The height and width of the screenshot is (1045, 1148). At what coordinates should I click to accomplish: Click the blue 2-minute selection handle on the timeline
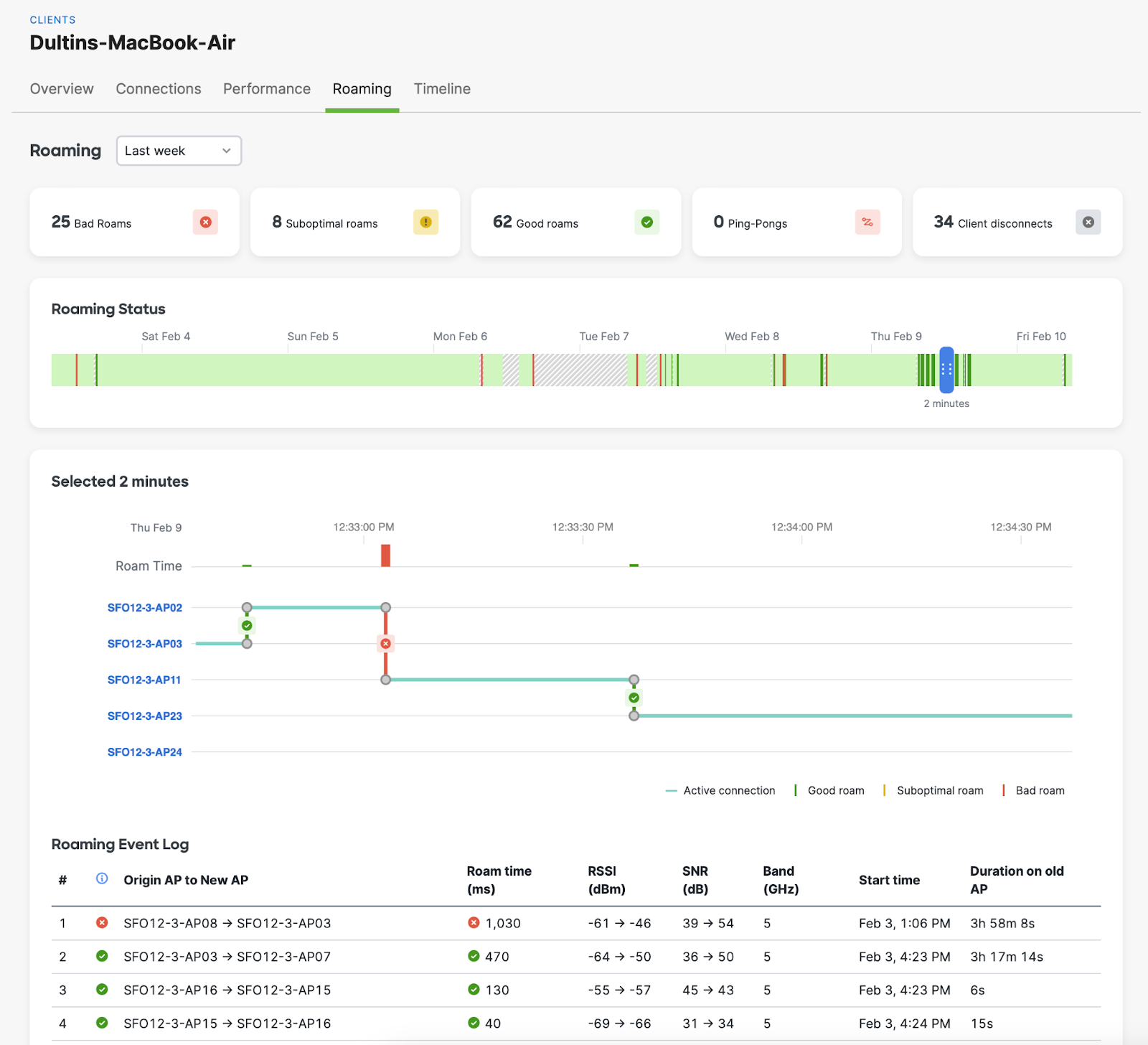tap(946, 370)
